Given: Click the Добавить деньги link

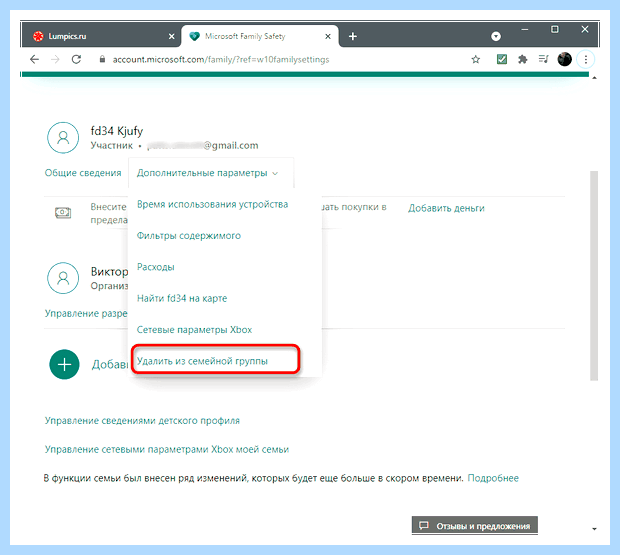Looking at the screenshot, I should [x=446, y=208].
